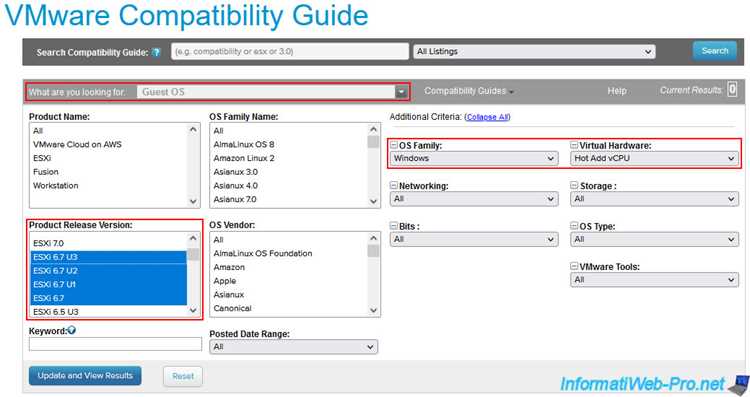Open the Posted Date Range dropdown

click(x=293, y=347)
